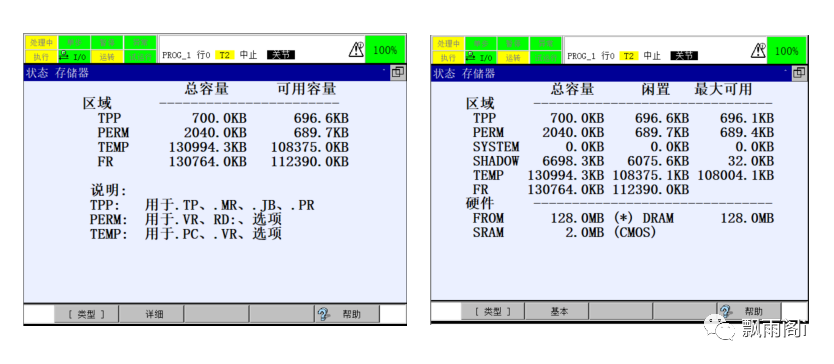Click the 说明: heading in left screen

click(x=109, y=191)
